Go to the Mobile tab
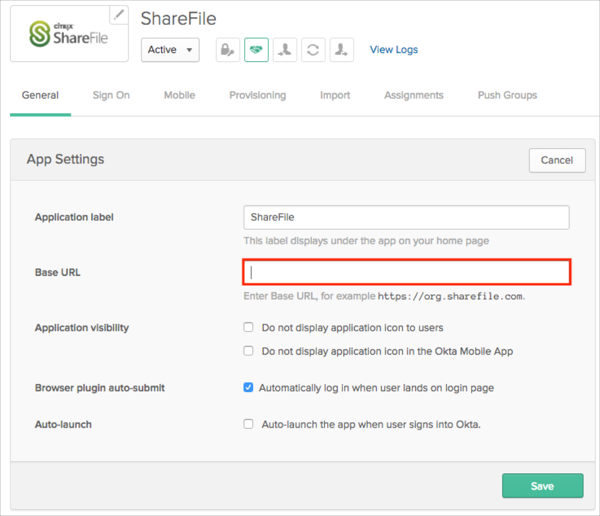Viewport: 600px width, 516px height. point(179,96)
